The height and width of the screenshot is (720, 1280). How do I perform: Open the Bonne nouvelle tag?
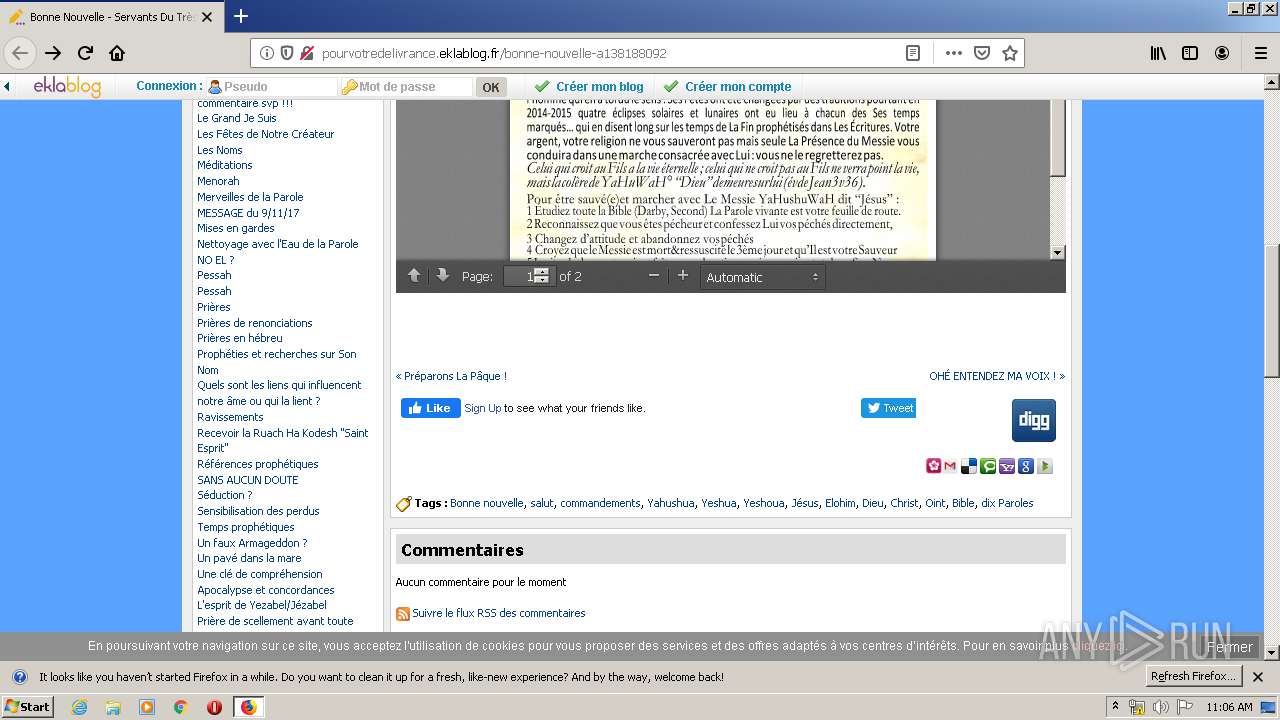click(x=487, y=503)
